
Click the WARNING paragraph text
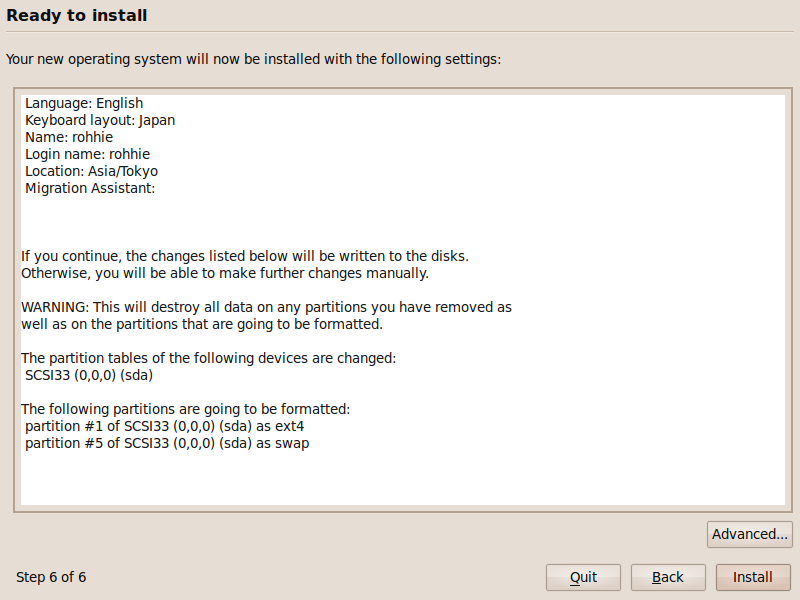coord(266,316)
